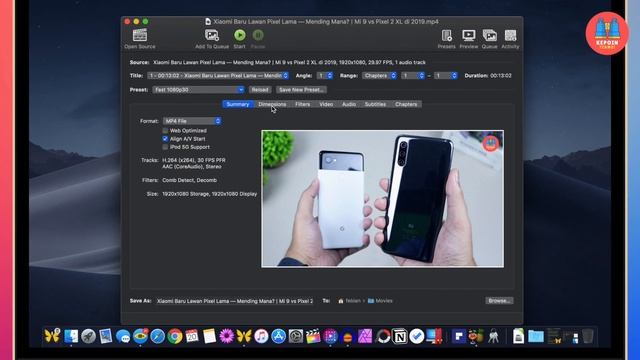Open the Preview window from the toolbar
640x360 pixels.
pyautogui.click(x=469, y=36)
